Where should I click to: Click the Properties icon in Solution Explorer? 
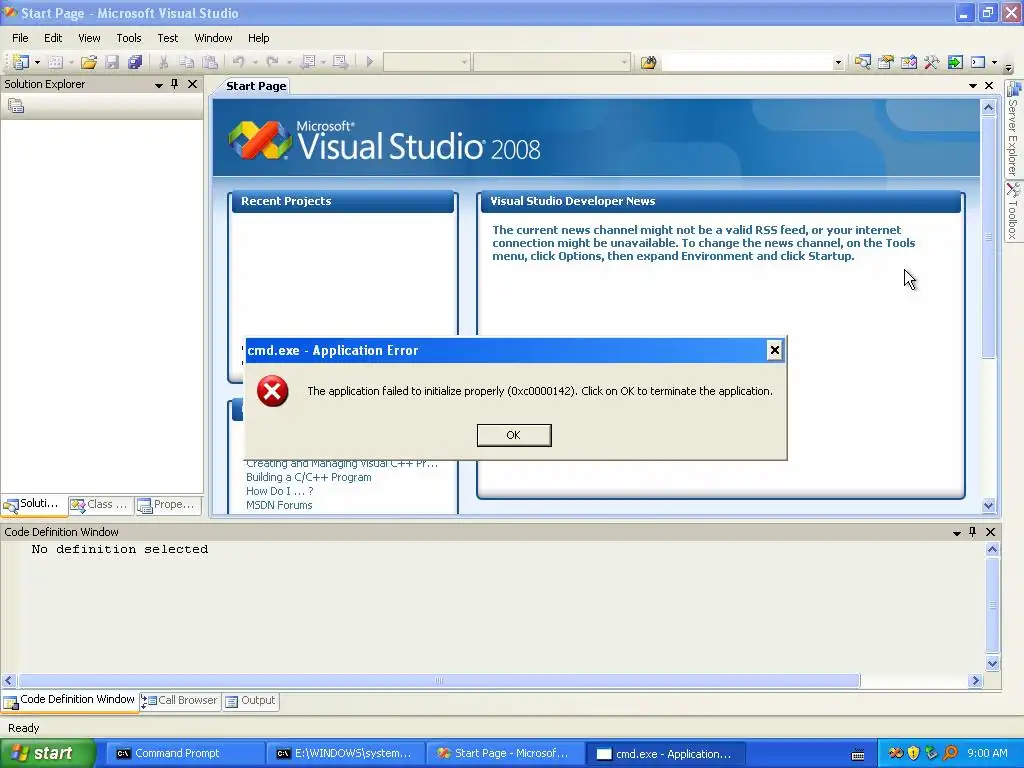[x=16, y=106]
